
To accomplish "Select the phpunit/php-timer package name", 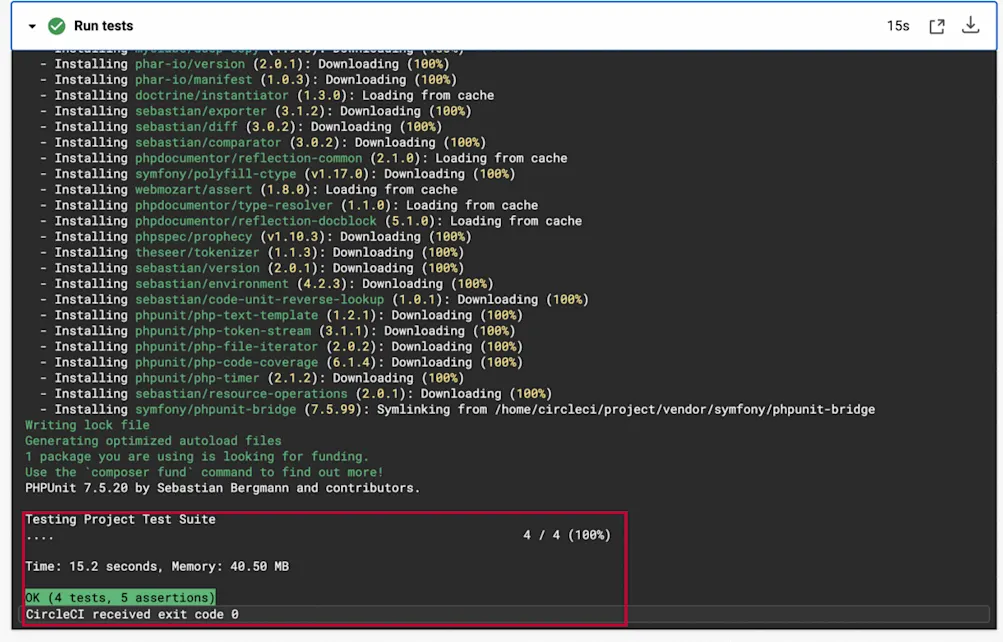I will coord(197,378).
